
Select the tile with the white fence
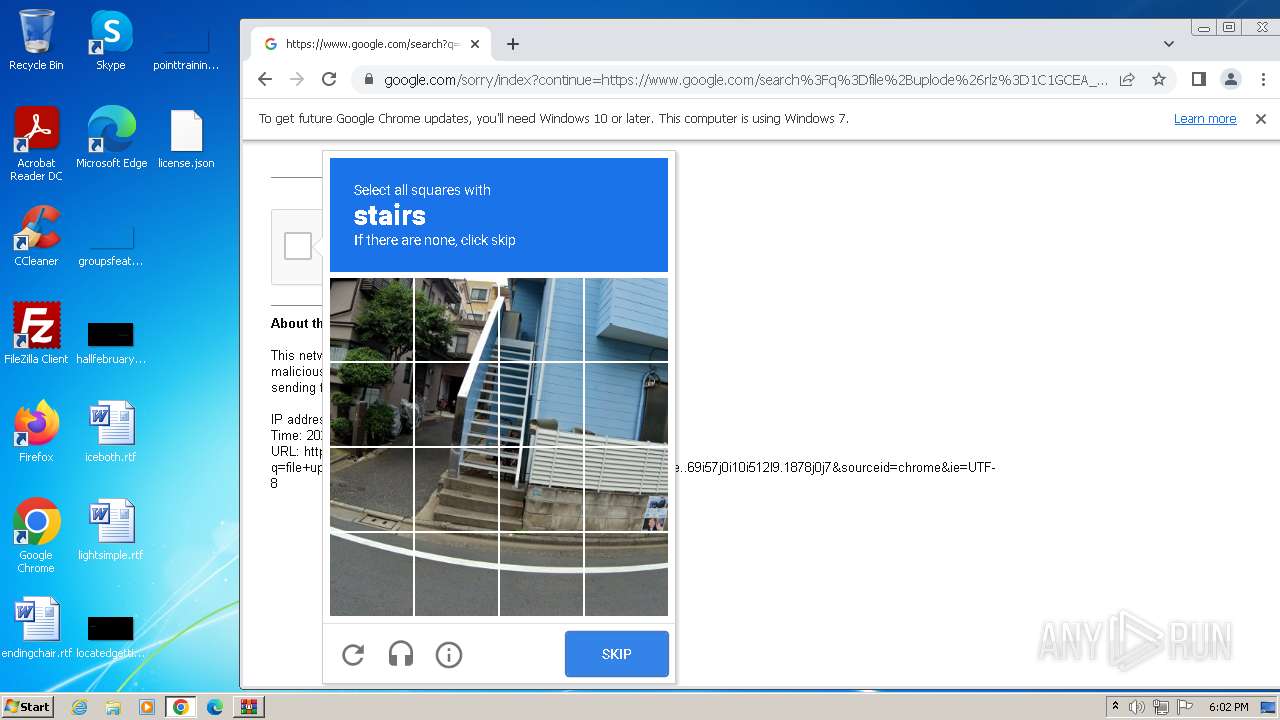(x=626, y=489)
